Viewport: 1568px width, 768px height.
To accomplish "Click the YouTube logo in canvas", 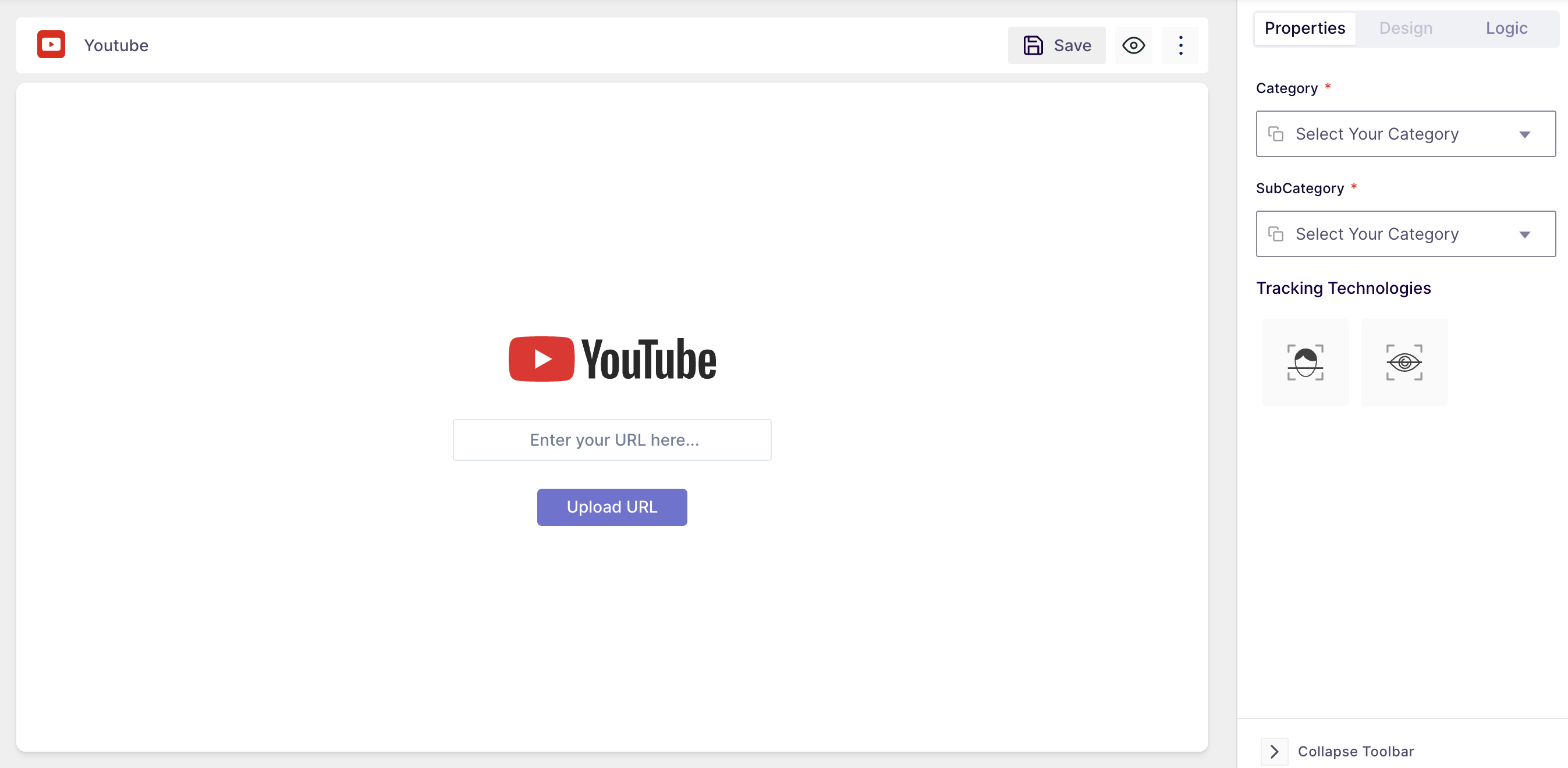I will point(612,359).
